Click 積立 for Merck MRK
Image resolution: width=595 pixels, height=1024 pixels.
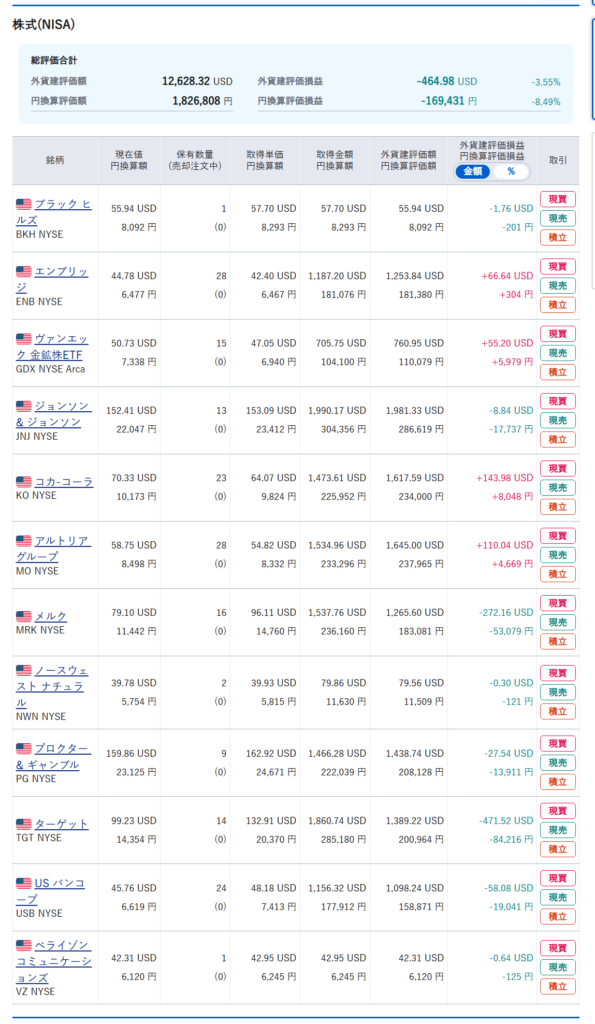557,641
